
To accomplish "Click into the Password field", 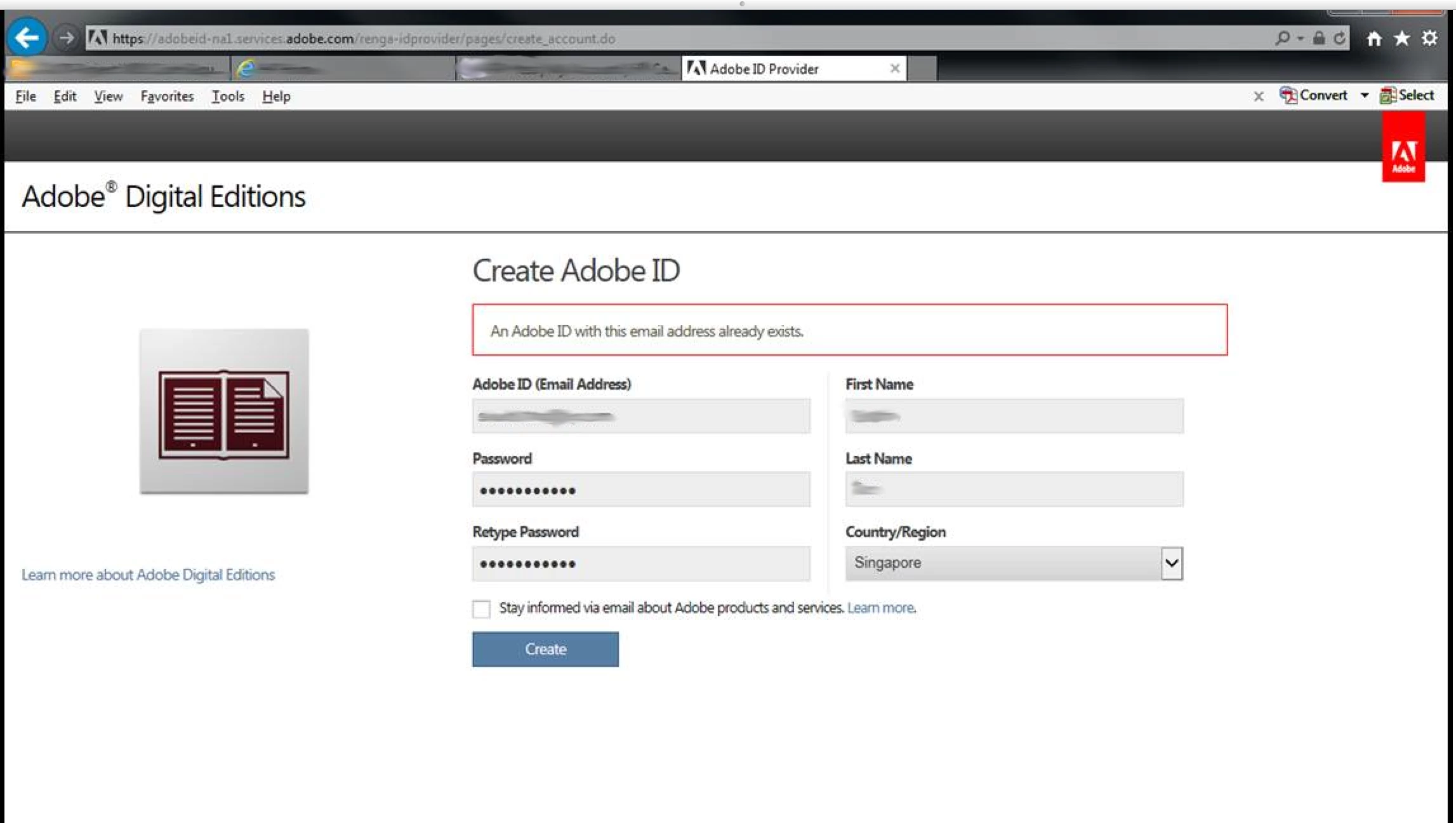I will 640,490.
